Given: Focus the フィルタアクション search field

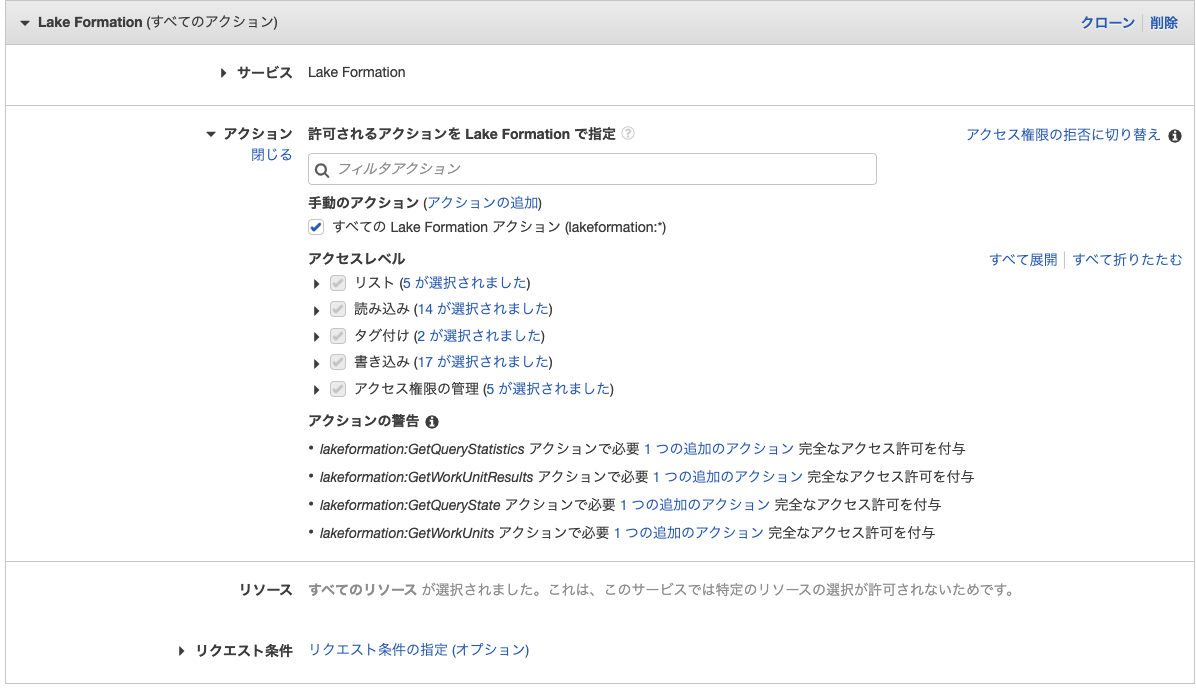Looking at the screenshot, I should point(592,169).
